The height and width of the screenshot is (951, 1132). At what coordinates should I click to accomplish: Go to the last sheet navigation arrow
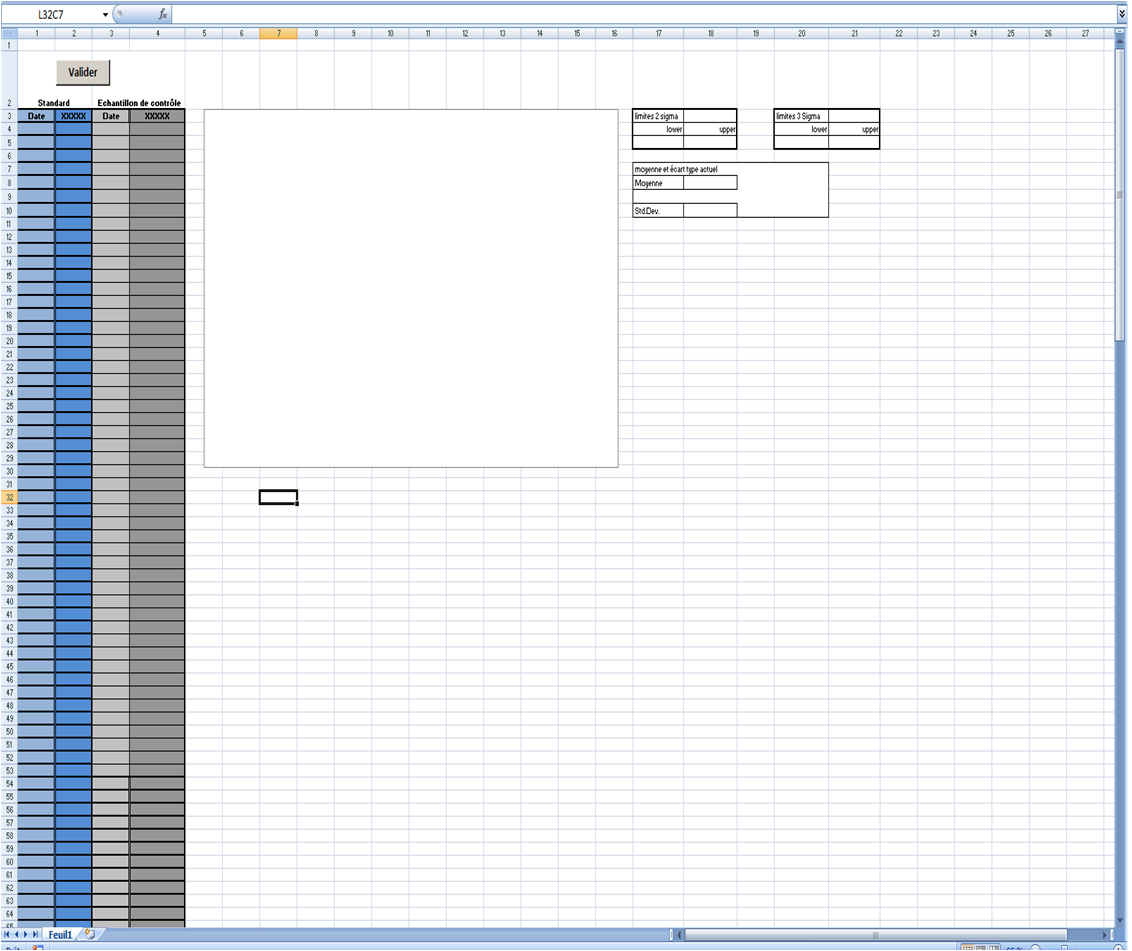click(37, 934)
